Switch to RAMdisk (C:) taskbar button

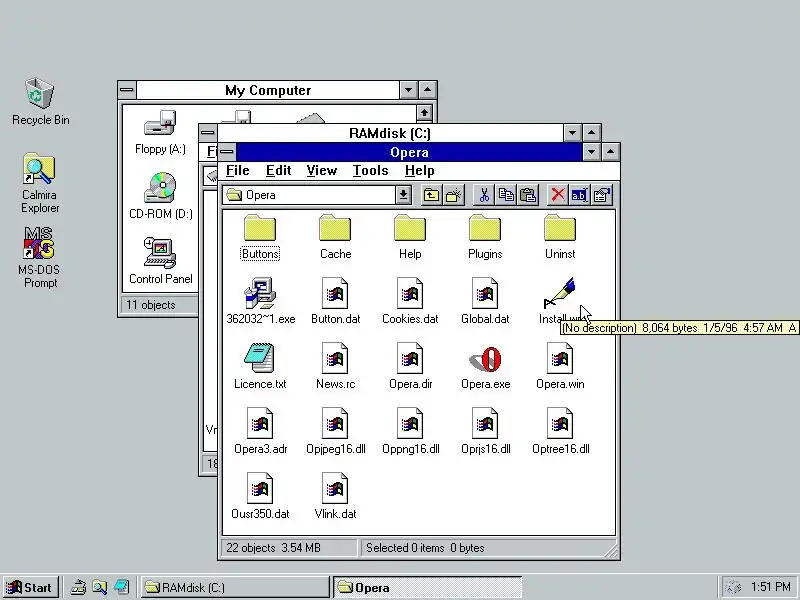click(x=235, y=588)
